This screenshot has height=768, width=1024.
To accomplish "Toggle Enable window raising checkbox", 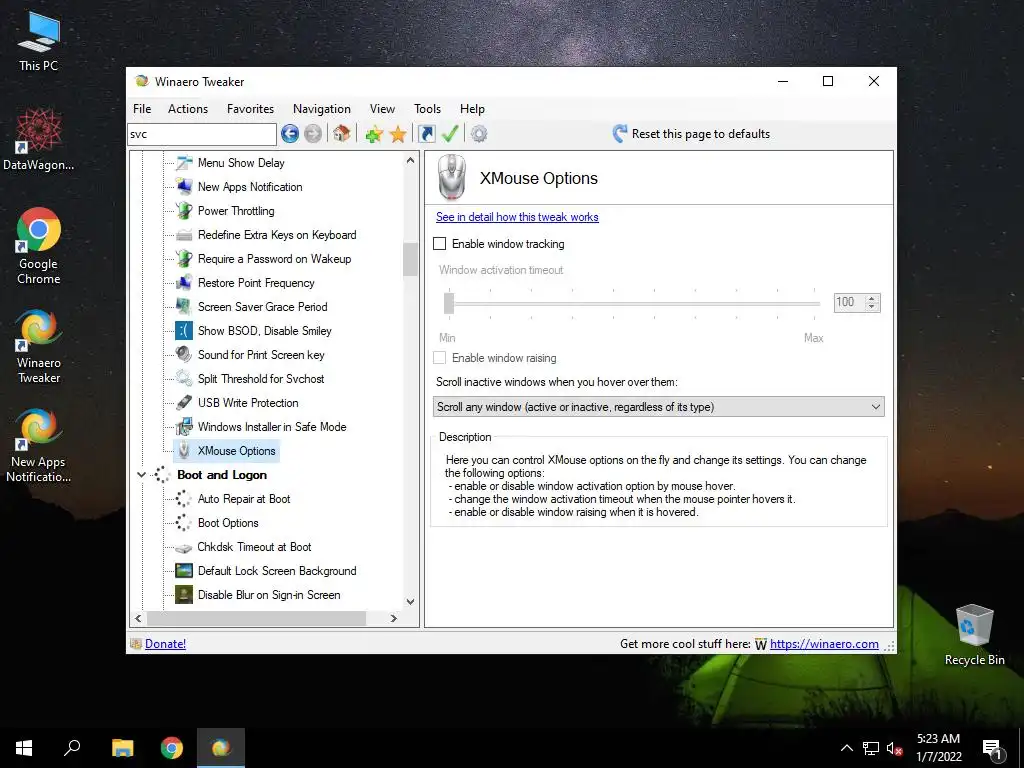I will pos(440,358).
